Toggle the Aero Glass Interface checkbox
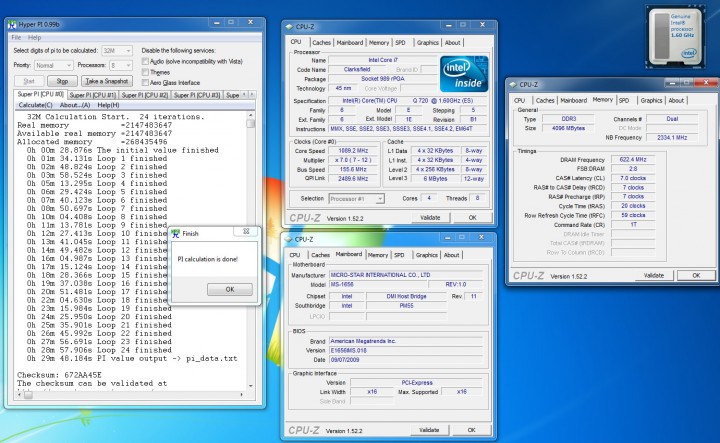 click(x=145, y=83)
